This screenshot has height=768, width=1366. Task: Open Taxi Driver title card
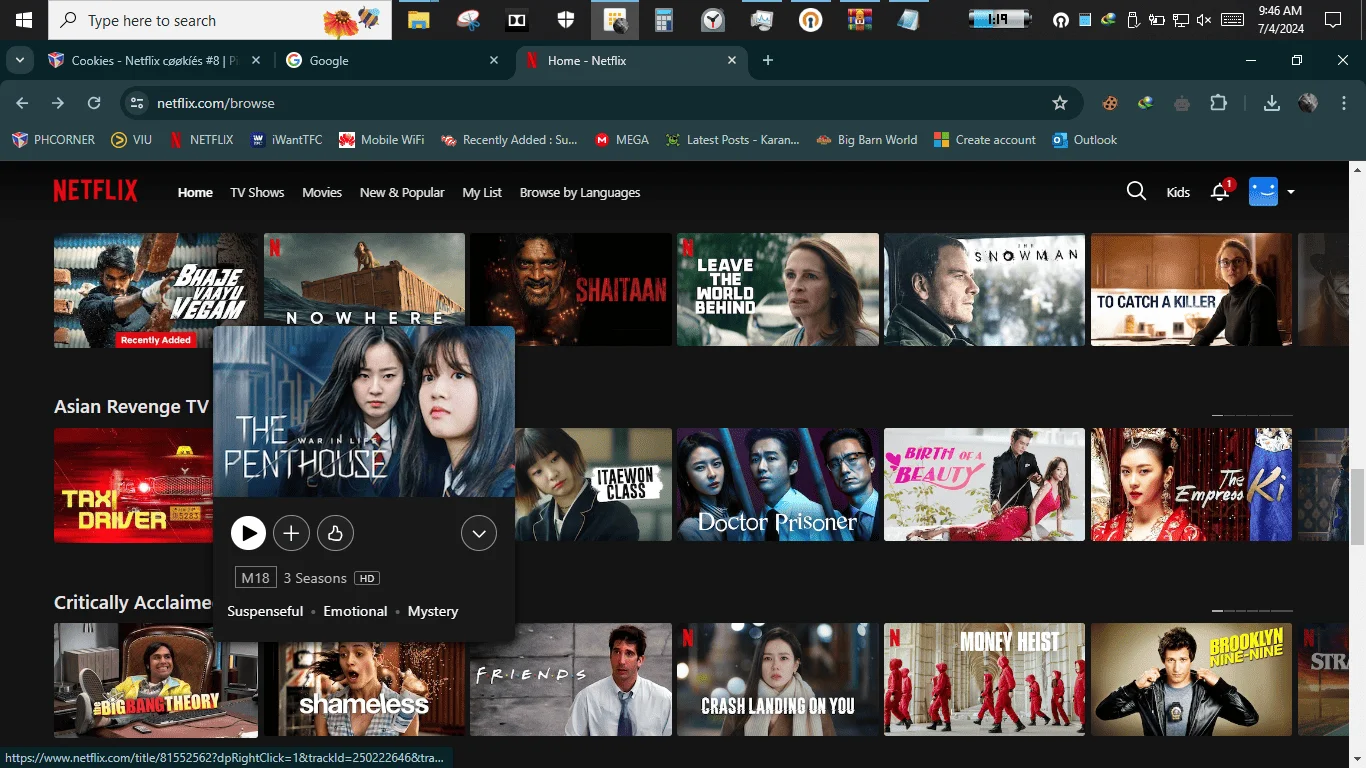pos(133,485)
